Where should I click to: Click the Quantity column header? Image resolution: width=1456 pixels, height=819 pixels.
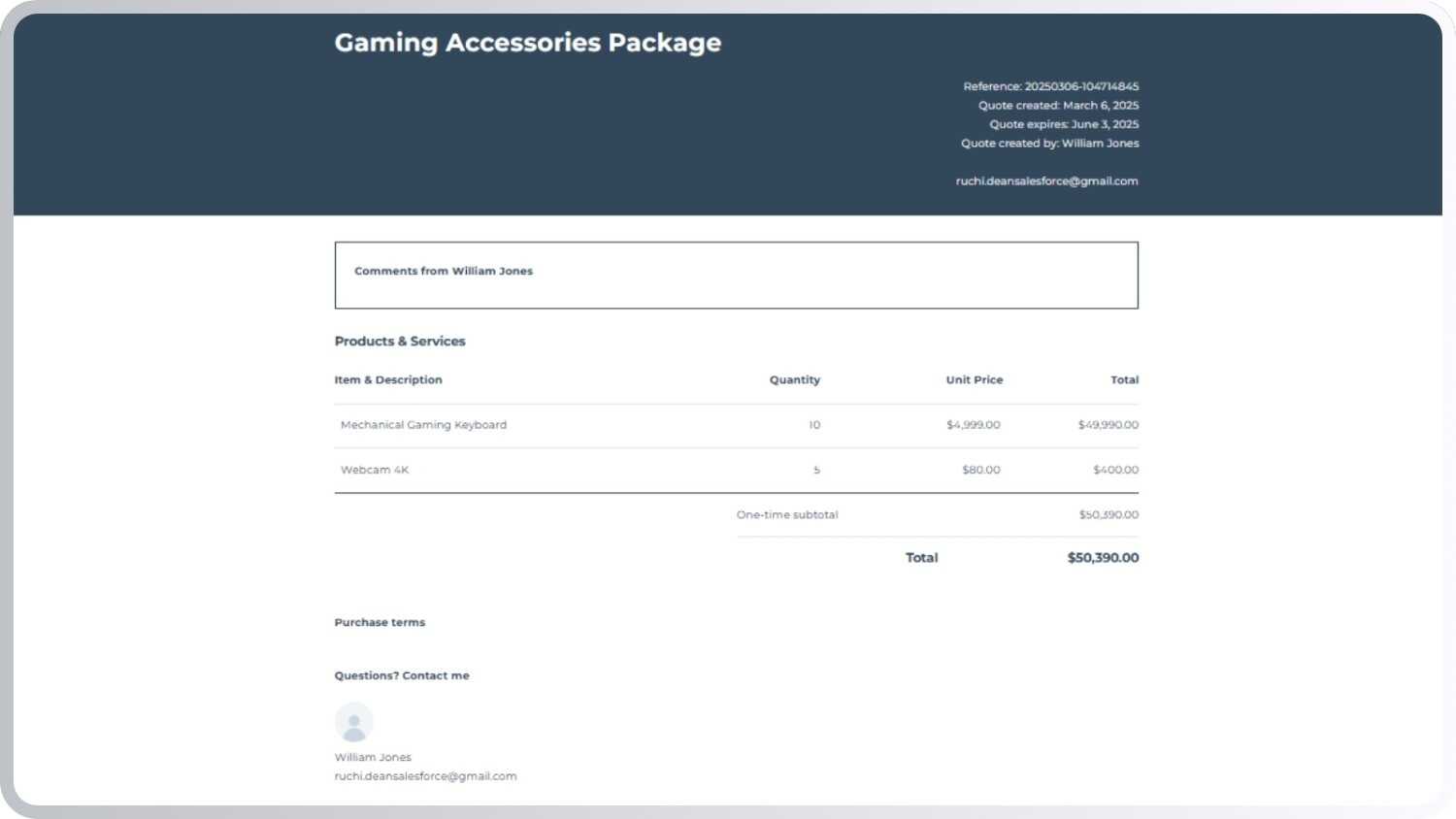click(x=794, y=380)
